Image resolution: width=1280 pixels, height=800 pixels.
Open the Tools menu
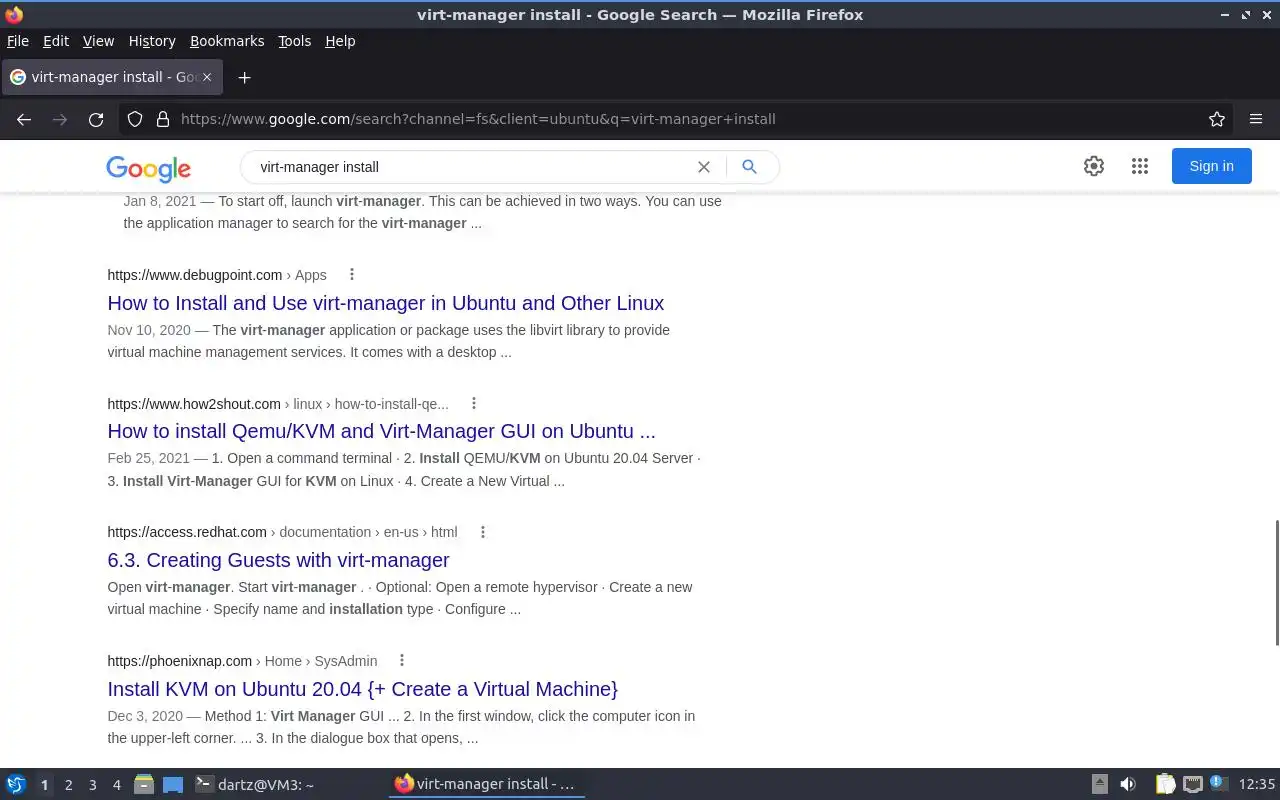295,41
